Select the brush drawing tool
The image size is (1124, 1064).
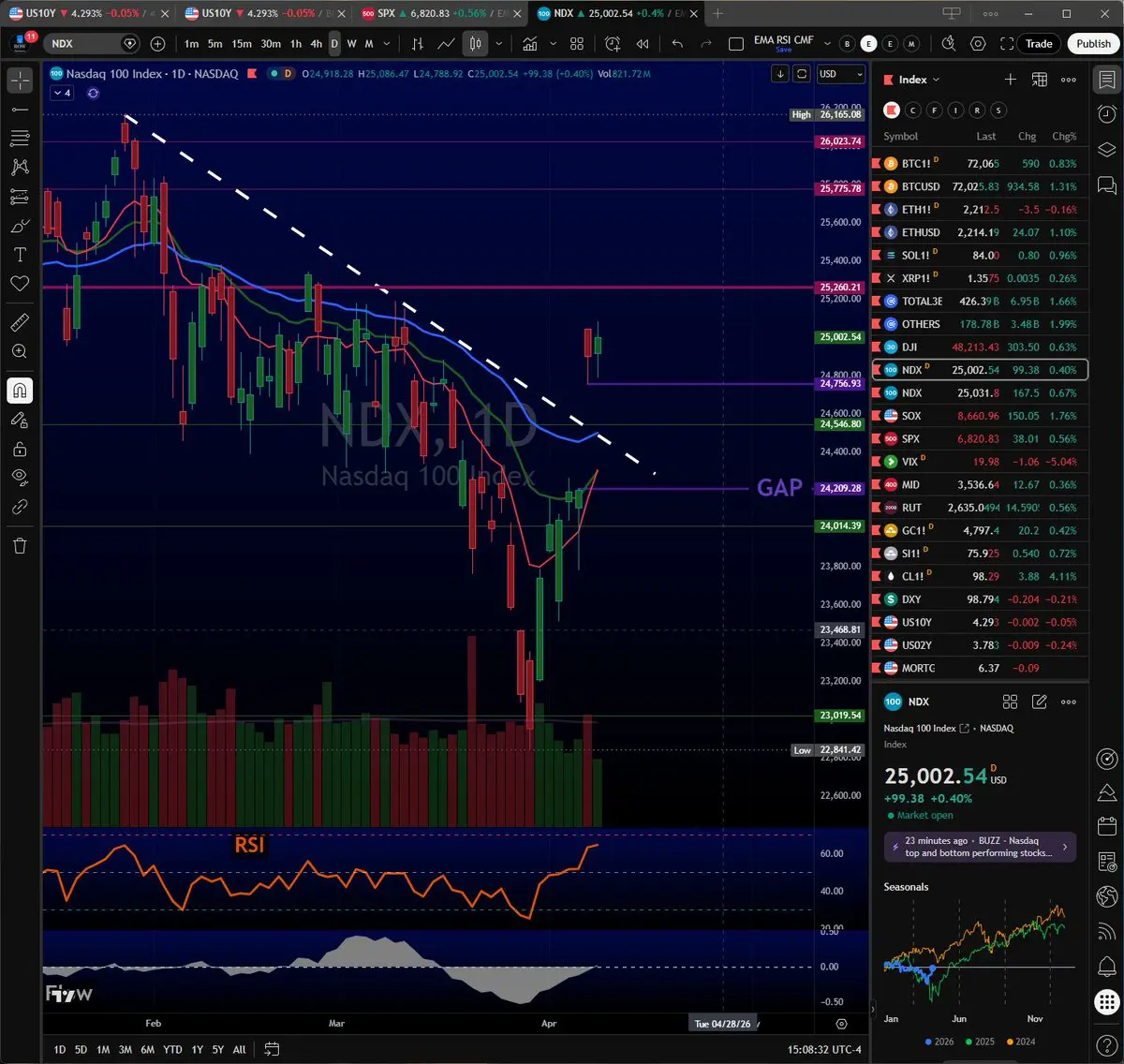click(x=20, y=226)
